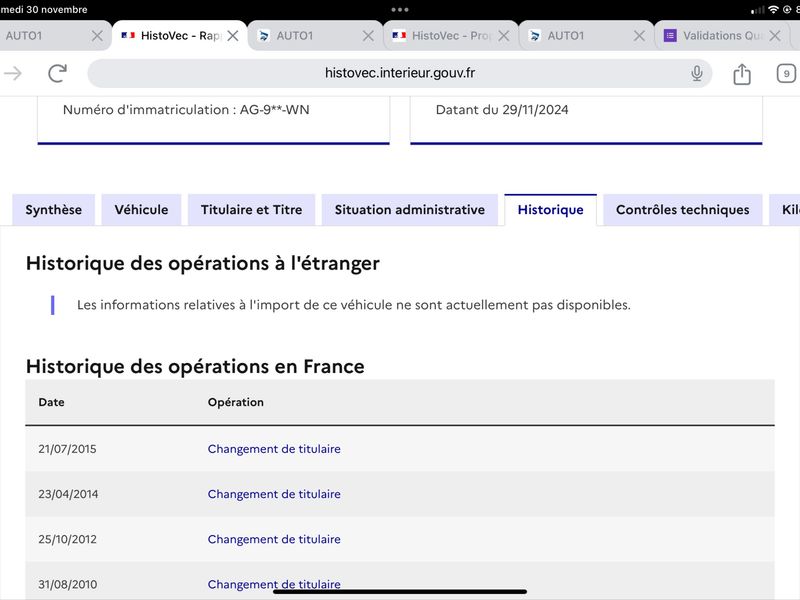
Task: Open Changement de titulaire dated 31/08/2010
Action: pyautogui.click(x=274, y=584)
